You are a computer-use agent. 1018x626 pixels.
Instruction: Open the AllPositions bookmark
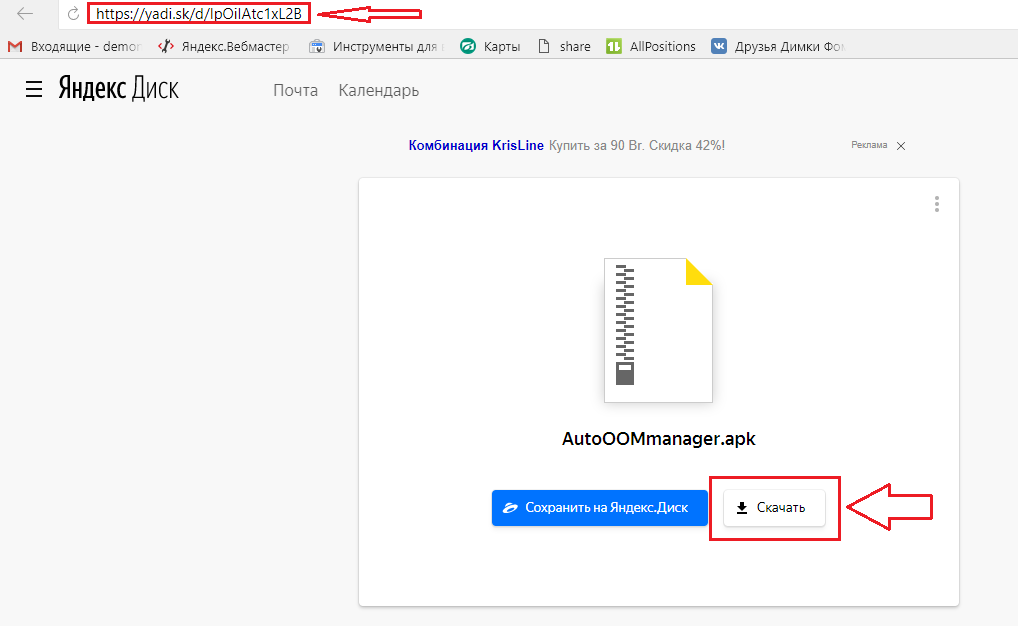[x=651, y=47]
